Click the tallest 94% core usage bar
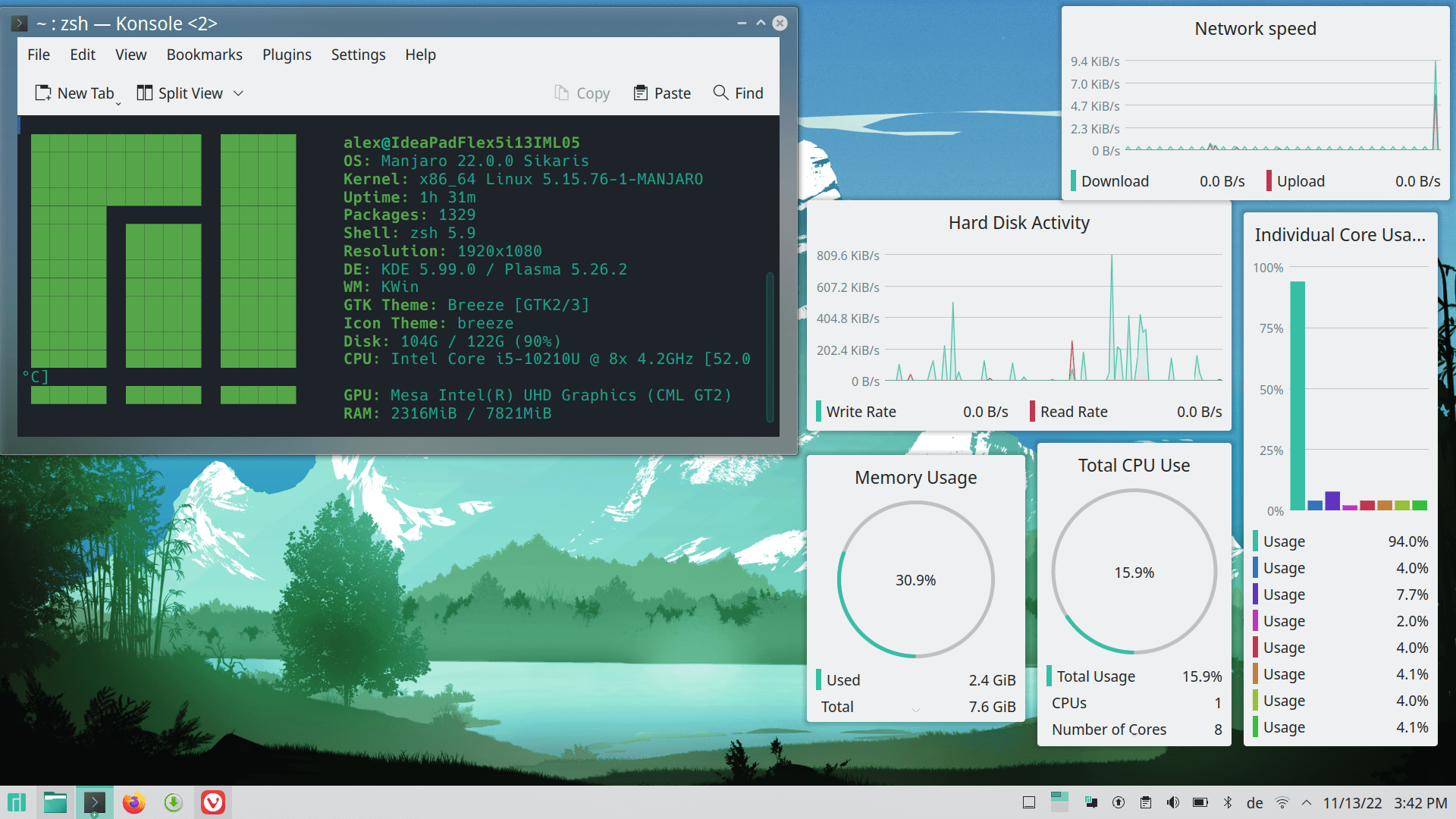The image size is (1456, 819). tap(1298, 395)
